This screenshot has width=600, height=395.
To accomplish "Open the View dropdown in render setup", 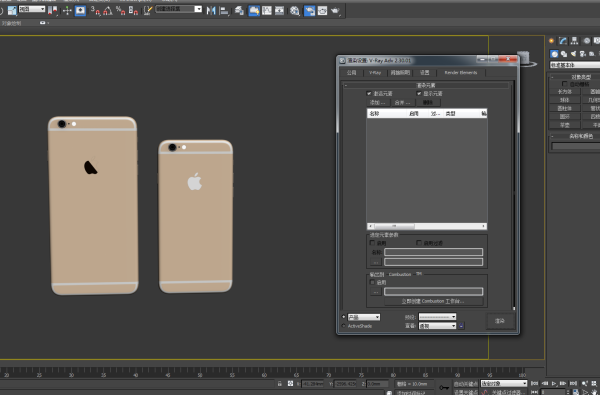I will click(437, 326).
